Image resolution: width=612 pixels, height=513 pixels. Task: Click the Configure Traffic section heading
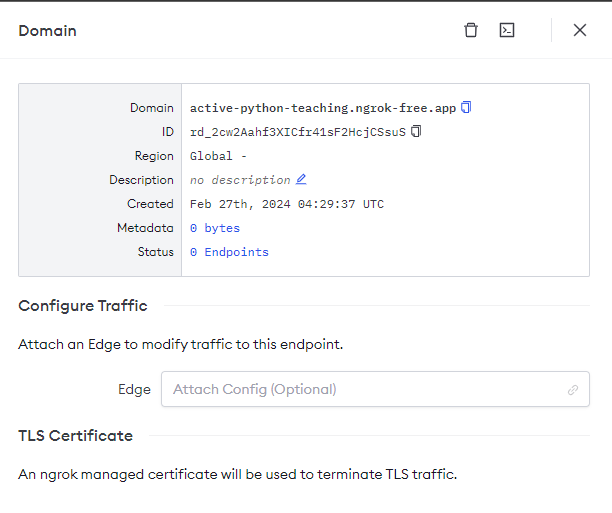[x=83, y=306]
